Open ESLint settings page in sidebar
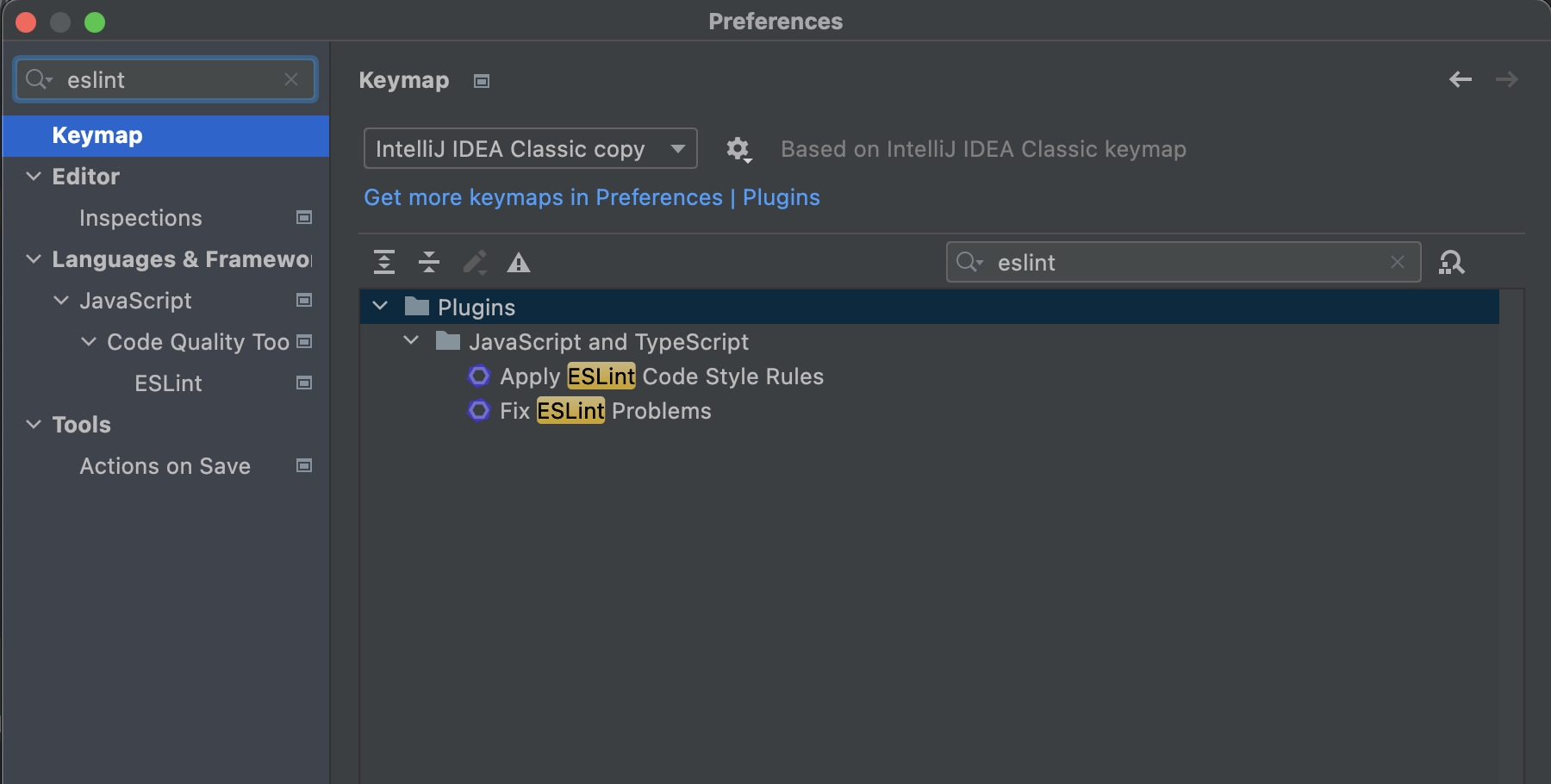This screenshot has height=784, width=1551. (x=168, y=383)
